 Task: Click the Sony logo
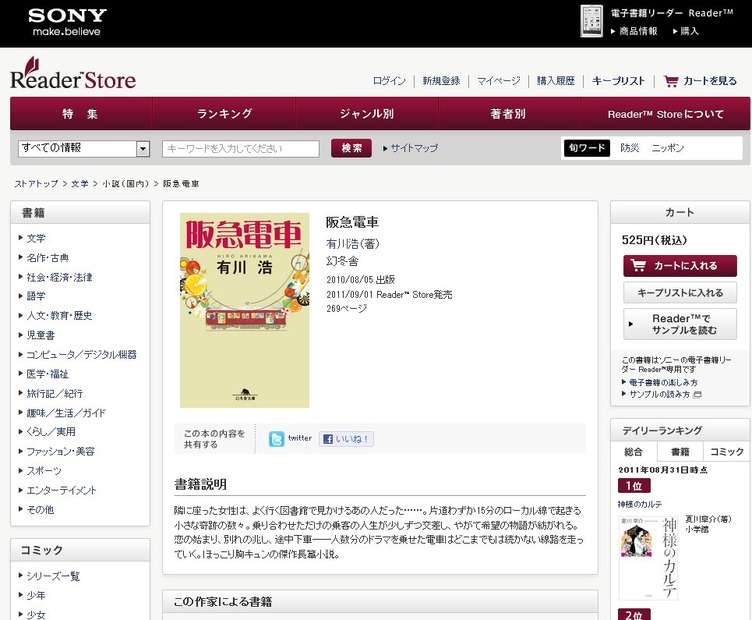click(67, 22)
